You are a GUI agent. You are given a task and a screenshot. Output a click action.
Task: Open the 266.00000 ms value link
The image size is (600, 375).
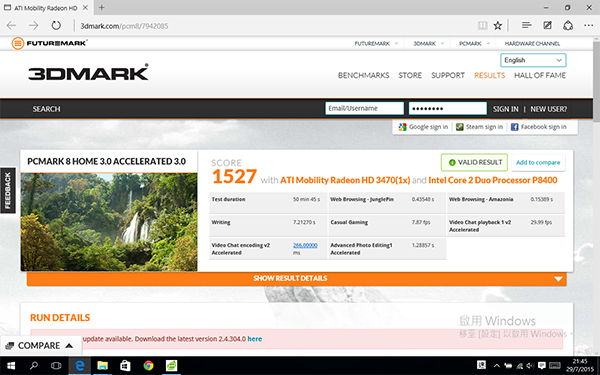point(305,245)
